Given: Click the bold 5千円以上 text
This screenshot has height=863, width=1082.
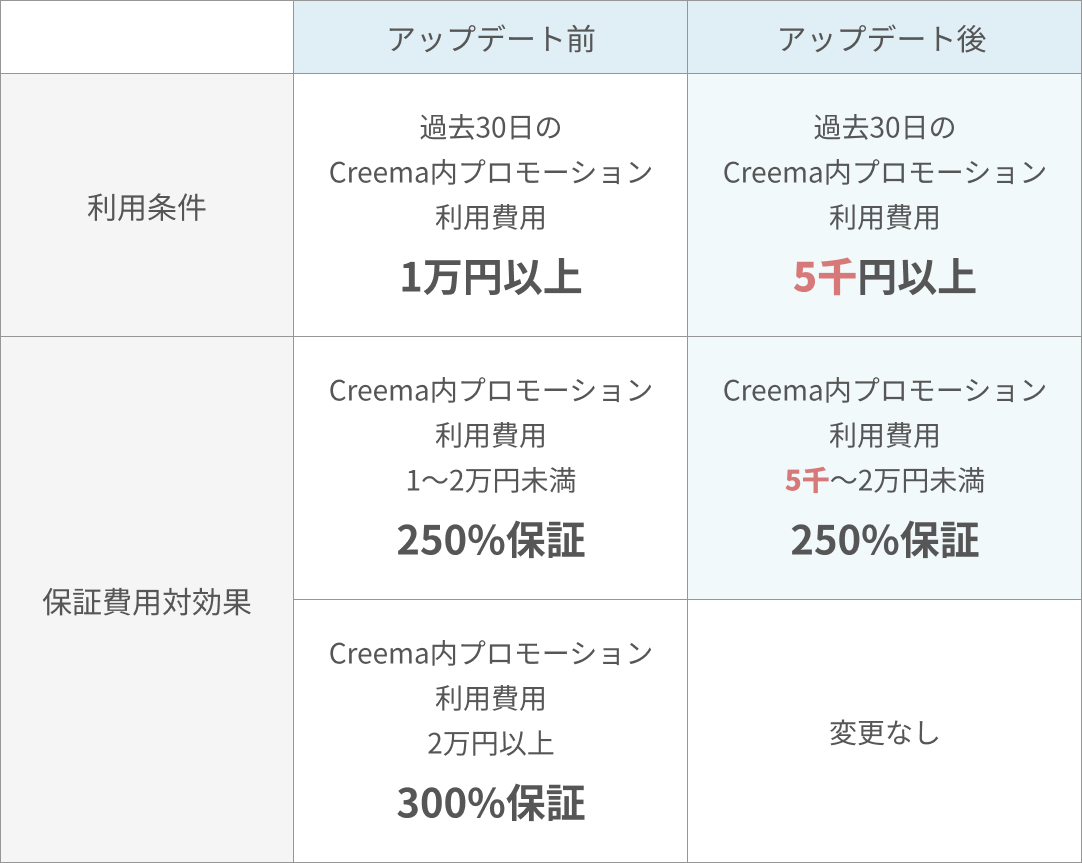Looking at the screenshot, I should pyautogui.click(x=884, y=279).
